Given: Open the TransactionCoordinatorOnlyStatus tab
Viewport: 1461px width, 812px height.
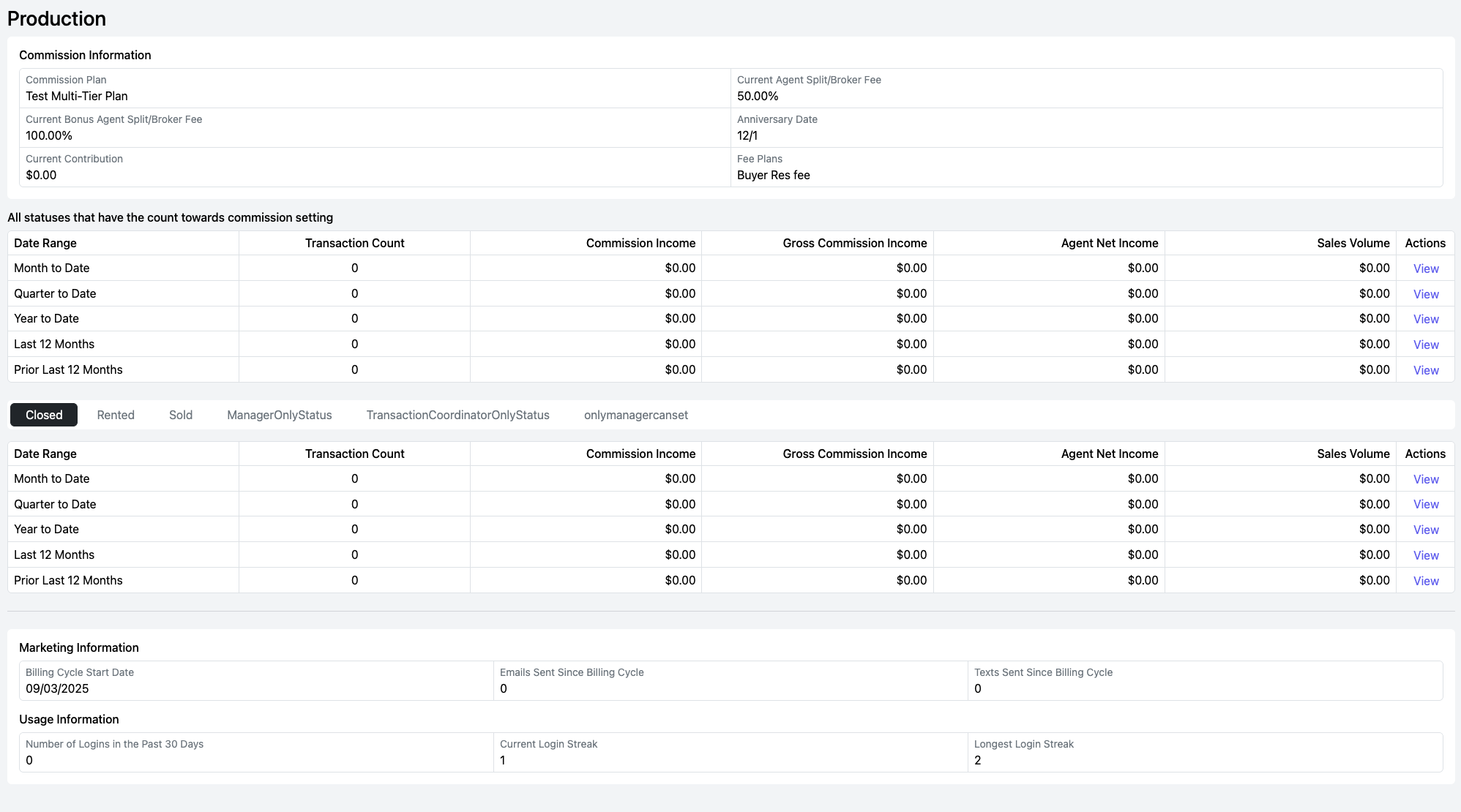Looking at the screenshot, I should coord(457,415).
